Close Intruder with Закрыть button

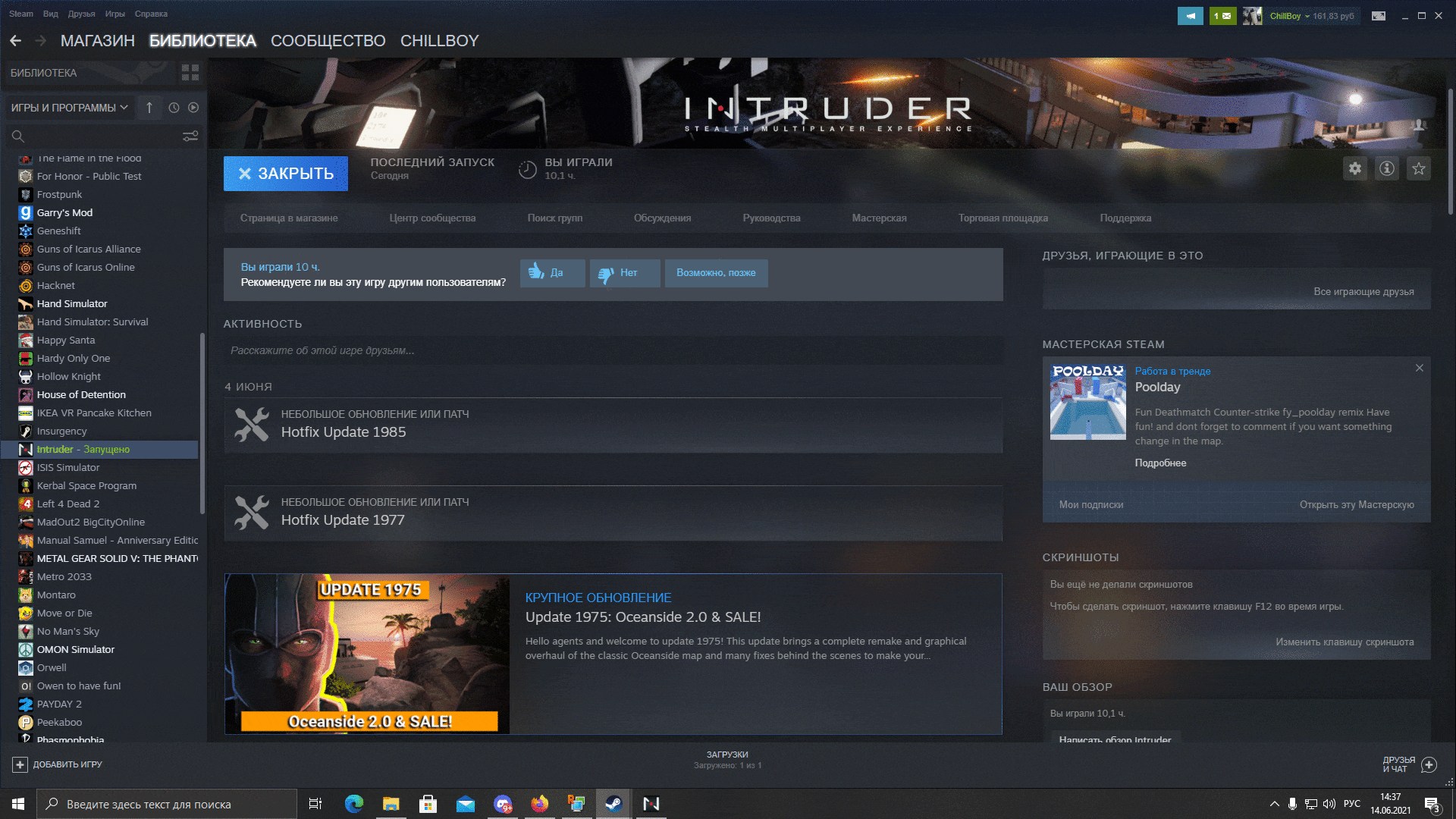coord(286,173)
